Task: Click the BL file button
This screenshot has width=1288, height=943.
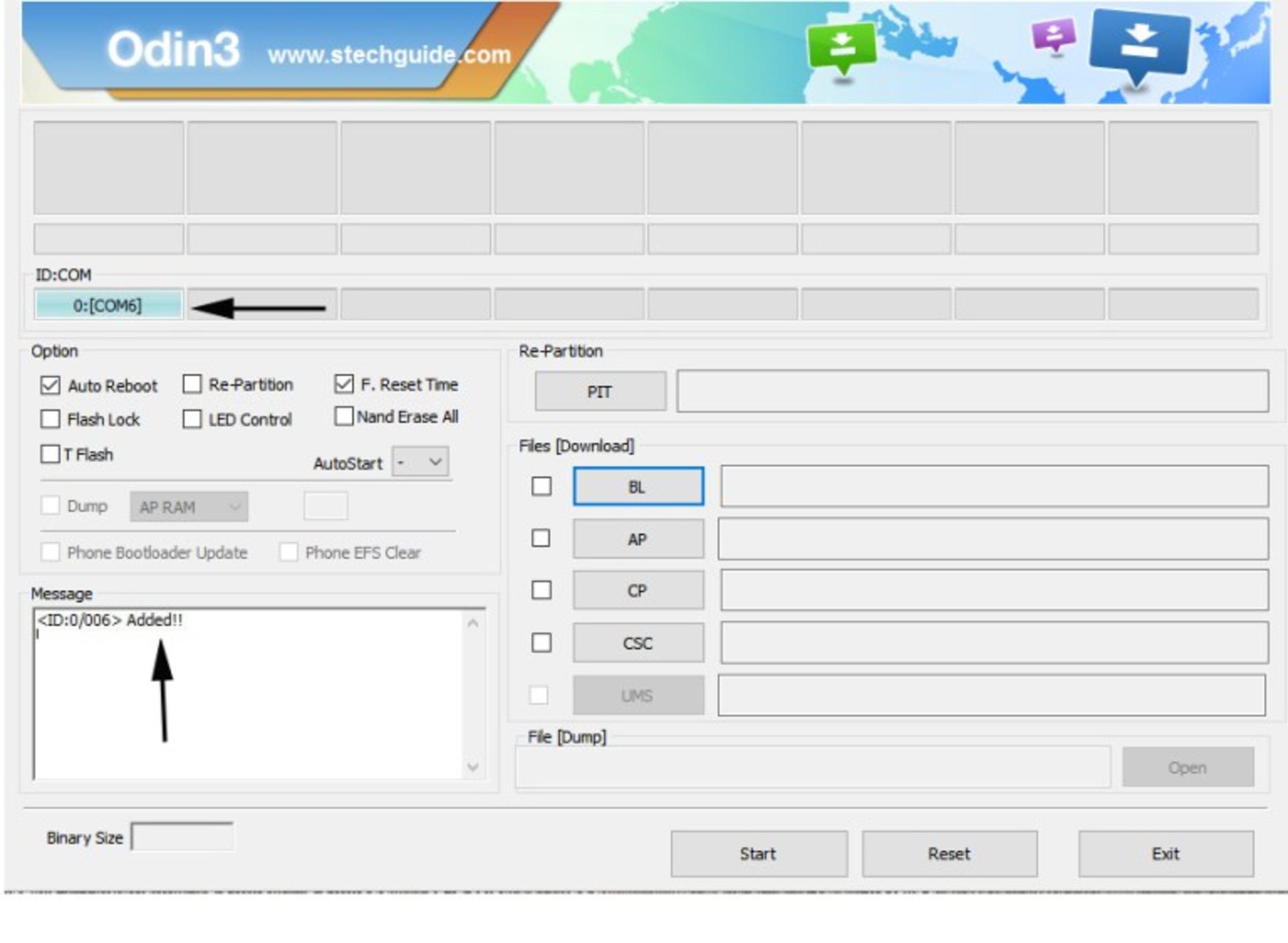Action: [638, 487]
